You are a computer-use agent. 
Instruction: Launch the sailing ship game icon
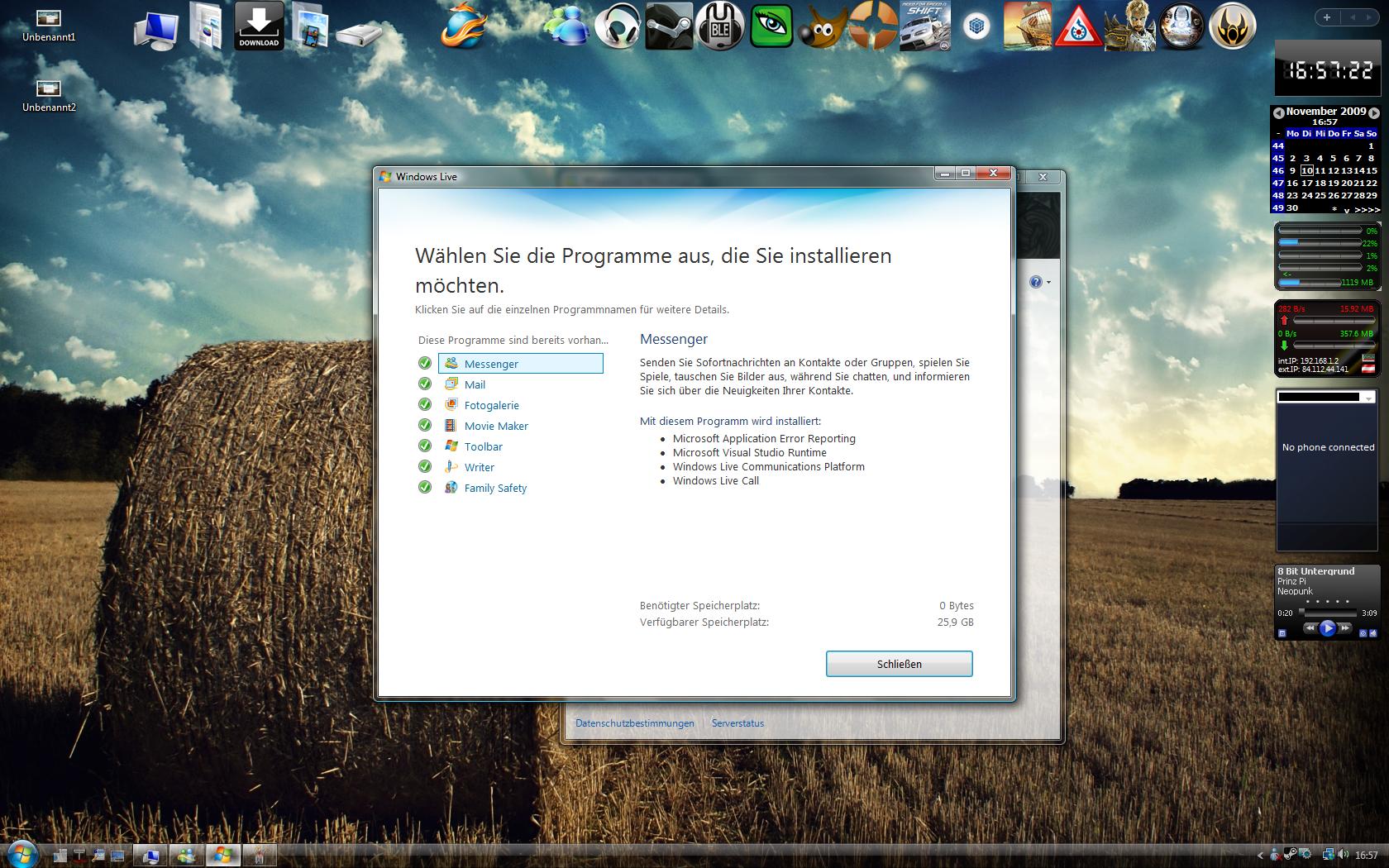(x=1028, y=26)
